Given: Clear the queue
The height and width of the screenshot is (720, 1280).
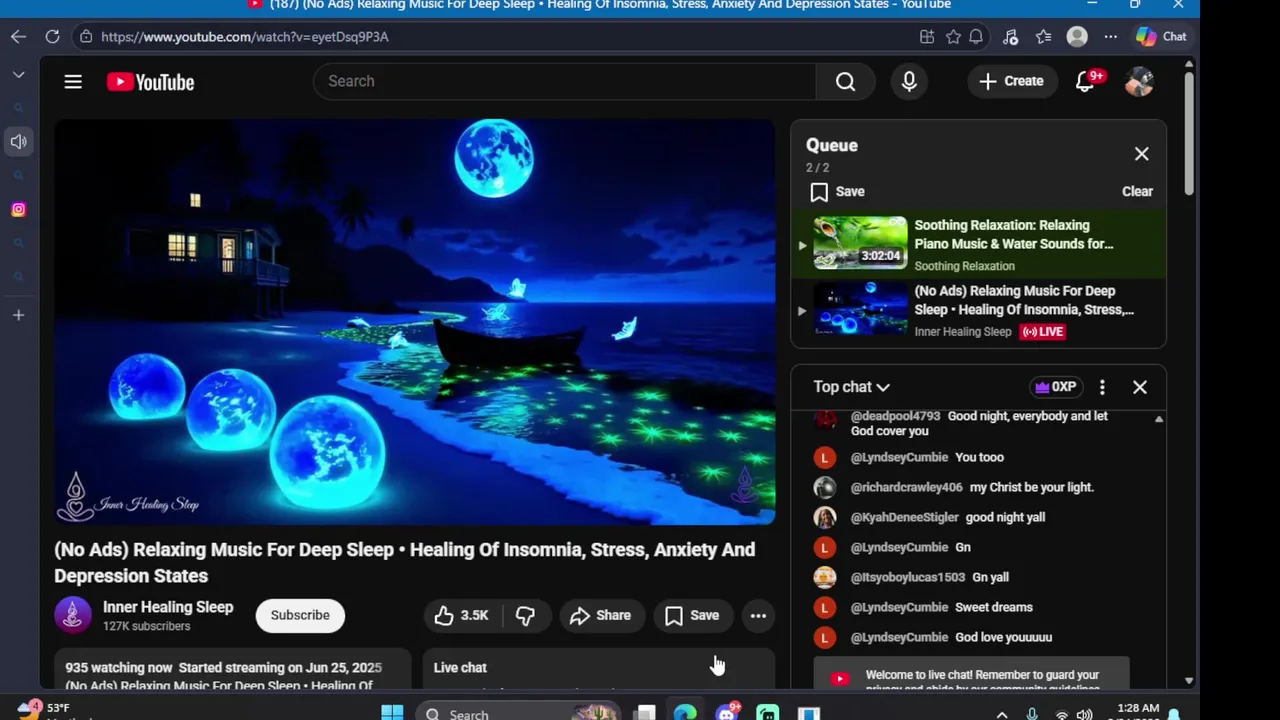Looking at the screenshot, I should coord(1137,192).
